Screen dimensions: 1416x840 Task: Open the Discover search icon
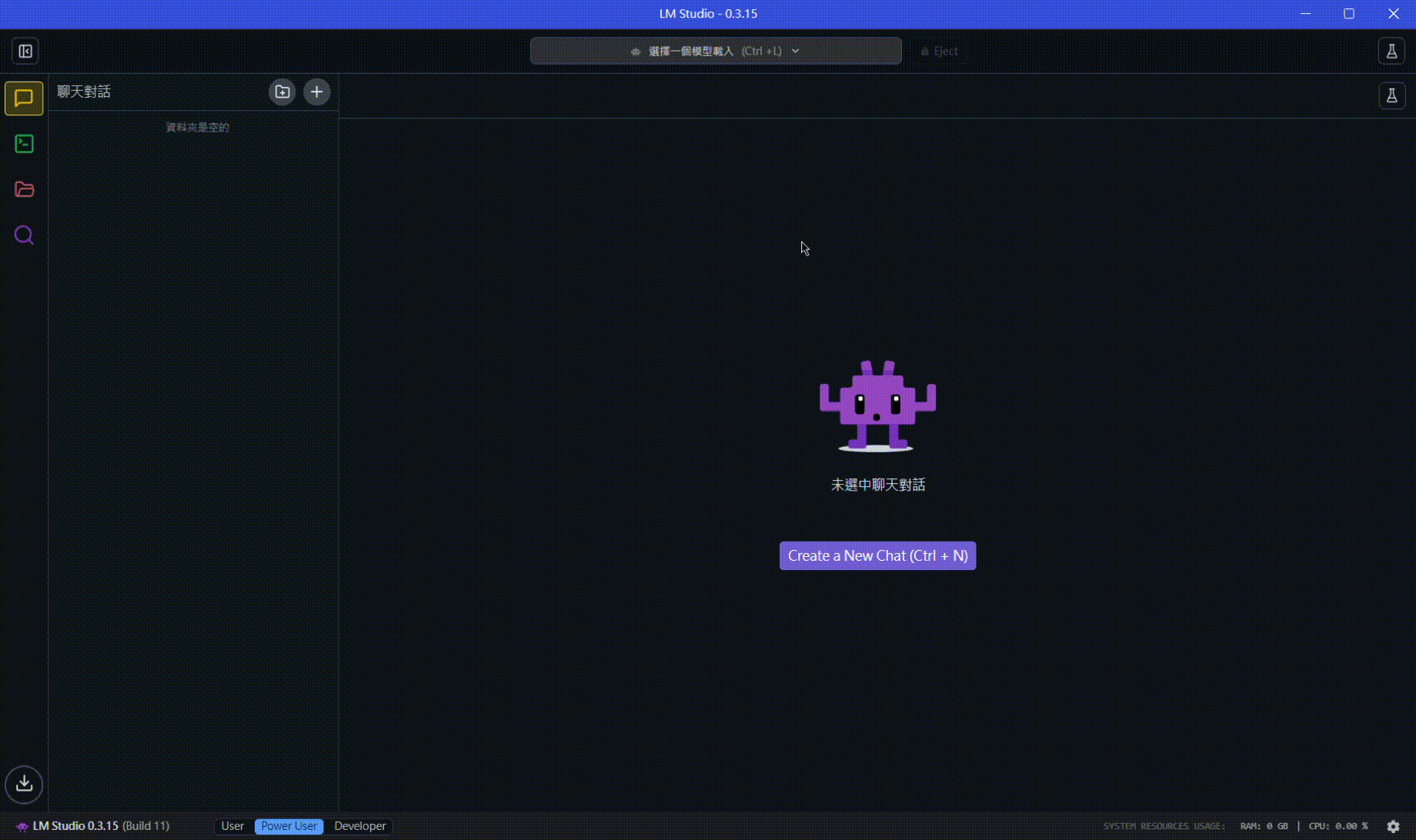point(24,235)
